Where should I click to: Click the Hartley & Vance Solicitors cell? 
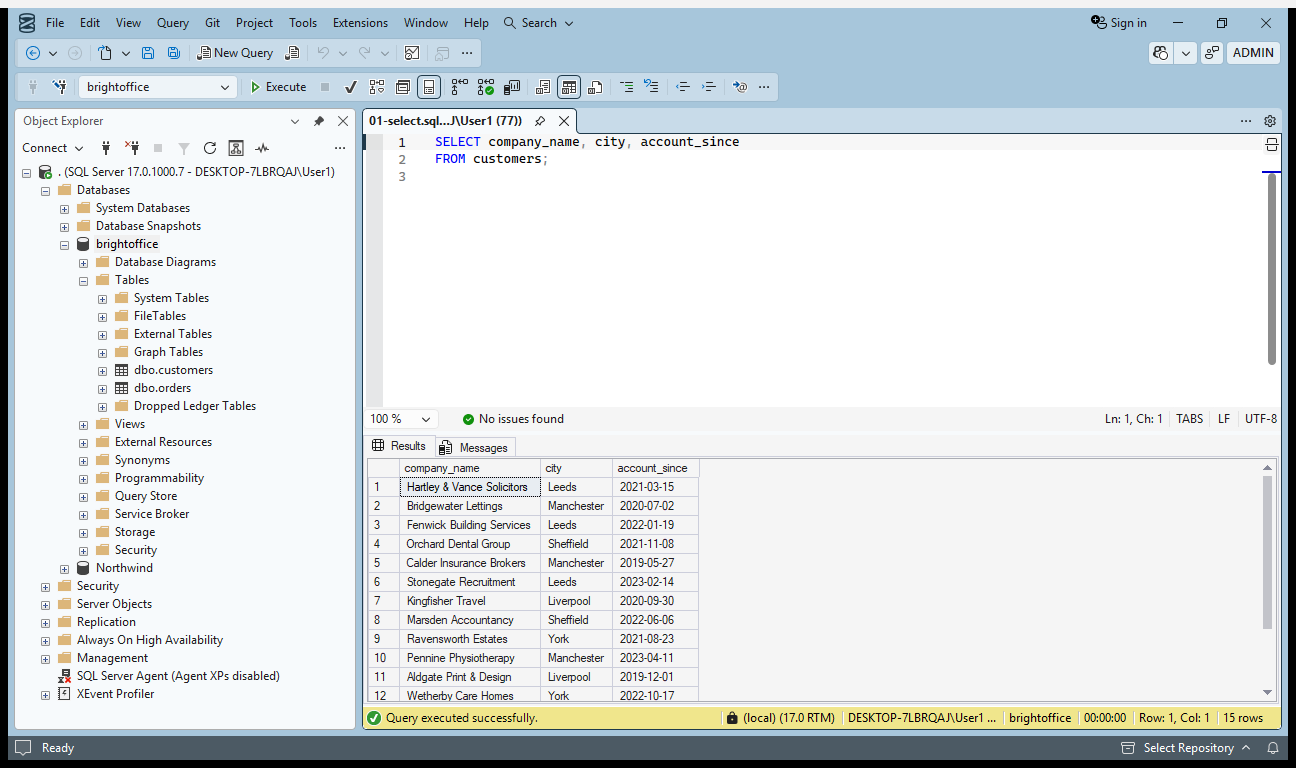(469, 487)
